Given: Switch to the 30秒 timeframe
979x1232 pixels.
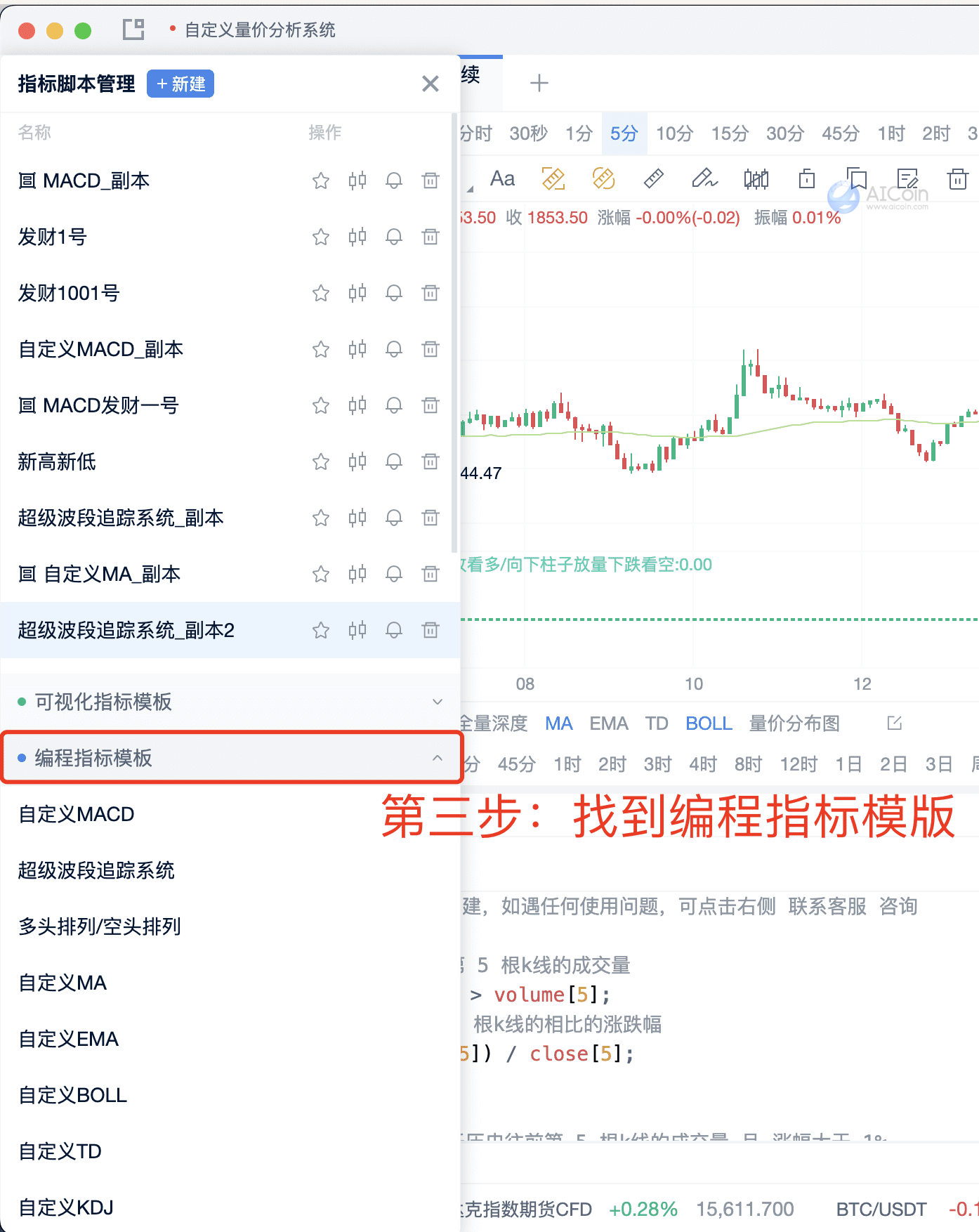Looking at the screenshot, I should coord(529,133).
